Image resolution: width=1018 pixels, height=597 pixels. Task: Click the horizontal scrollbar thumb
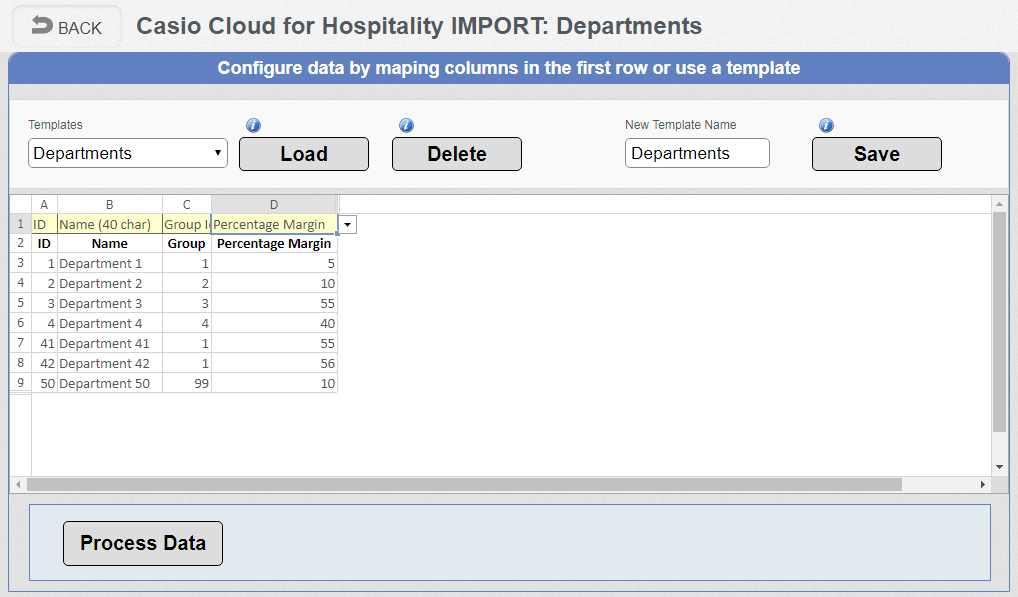(x=464, y=485)
